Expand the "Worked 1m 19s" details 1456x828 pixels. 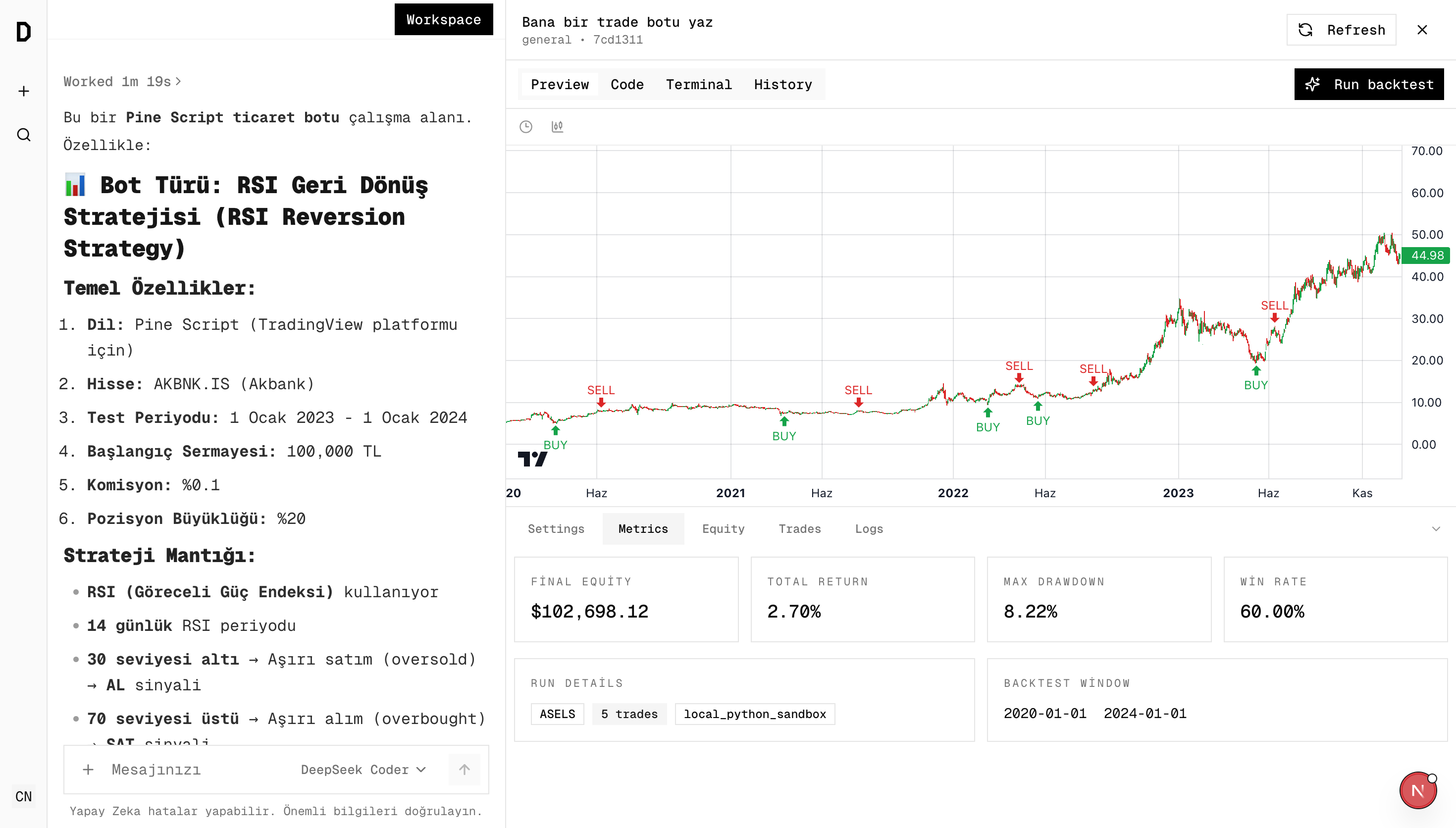pos(122,82)
